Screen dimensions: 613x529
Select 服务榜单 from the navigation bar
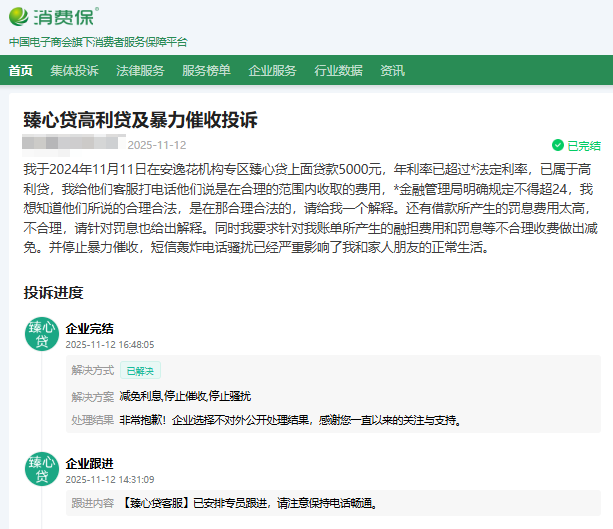click(x=206, y=71)
